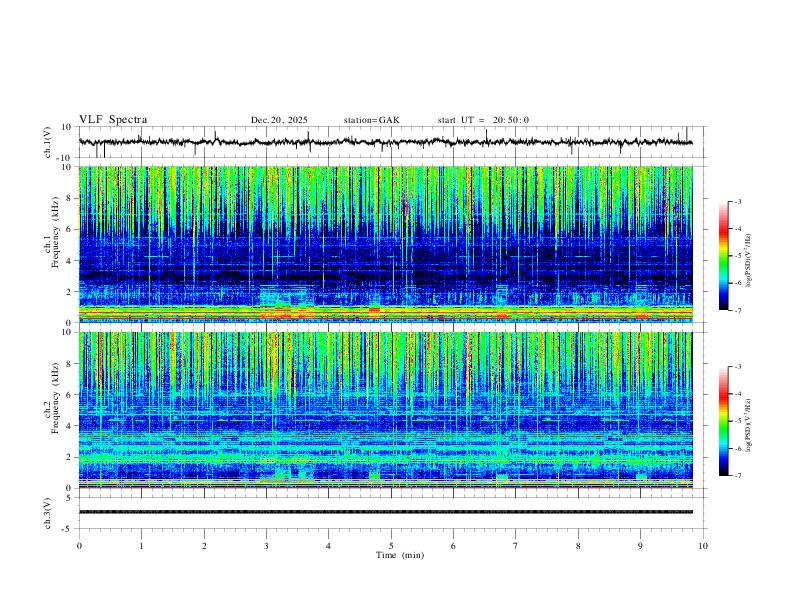Click the '1' tick on the time axis
This screenshot has width=792, height=612.
141,546
